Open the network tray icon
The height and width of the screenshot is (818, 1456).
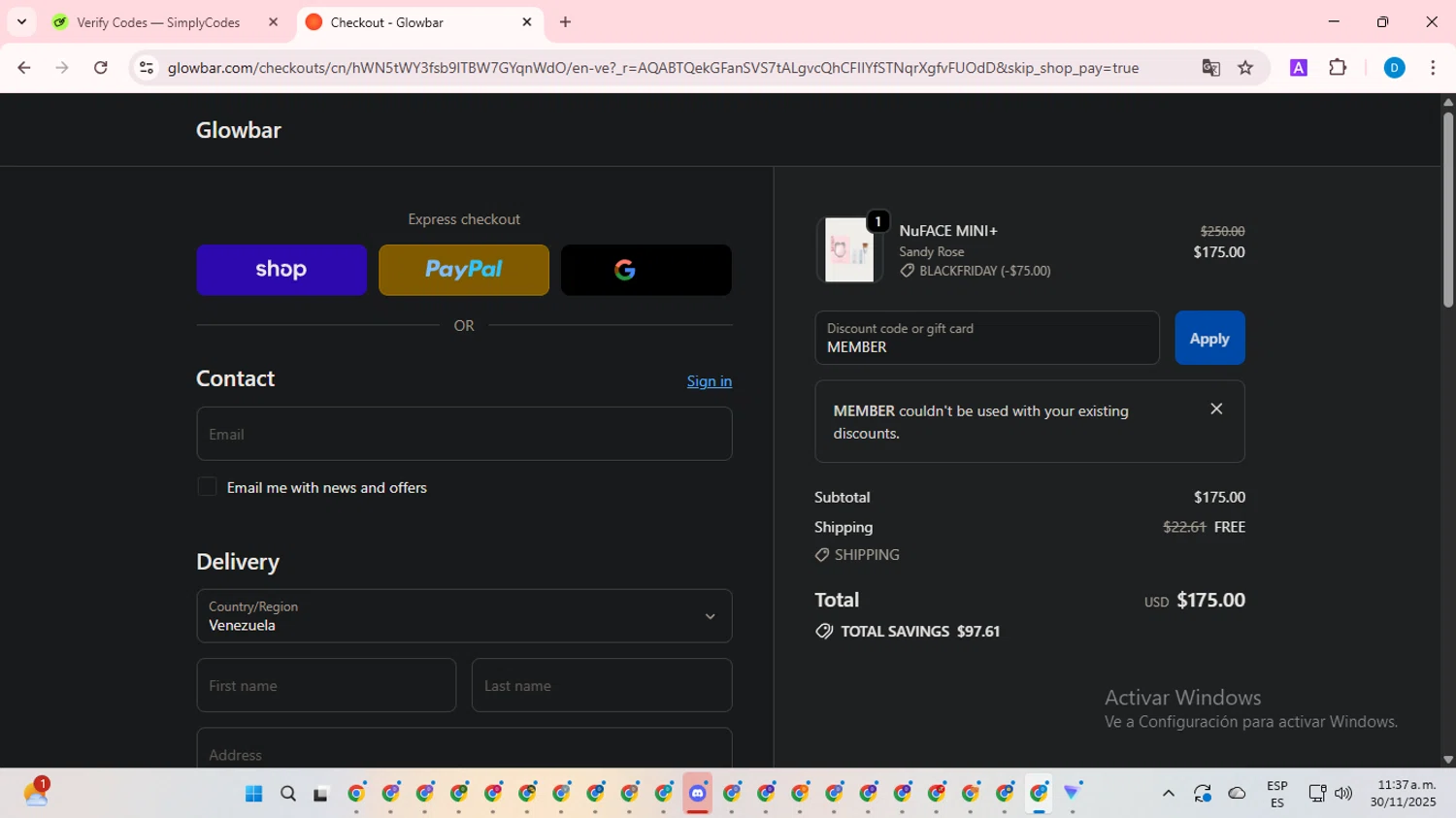pyautogui.click(x=1317, y=794)
